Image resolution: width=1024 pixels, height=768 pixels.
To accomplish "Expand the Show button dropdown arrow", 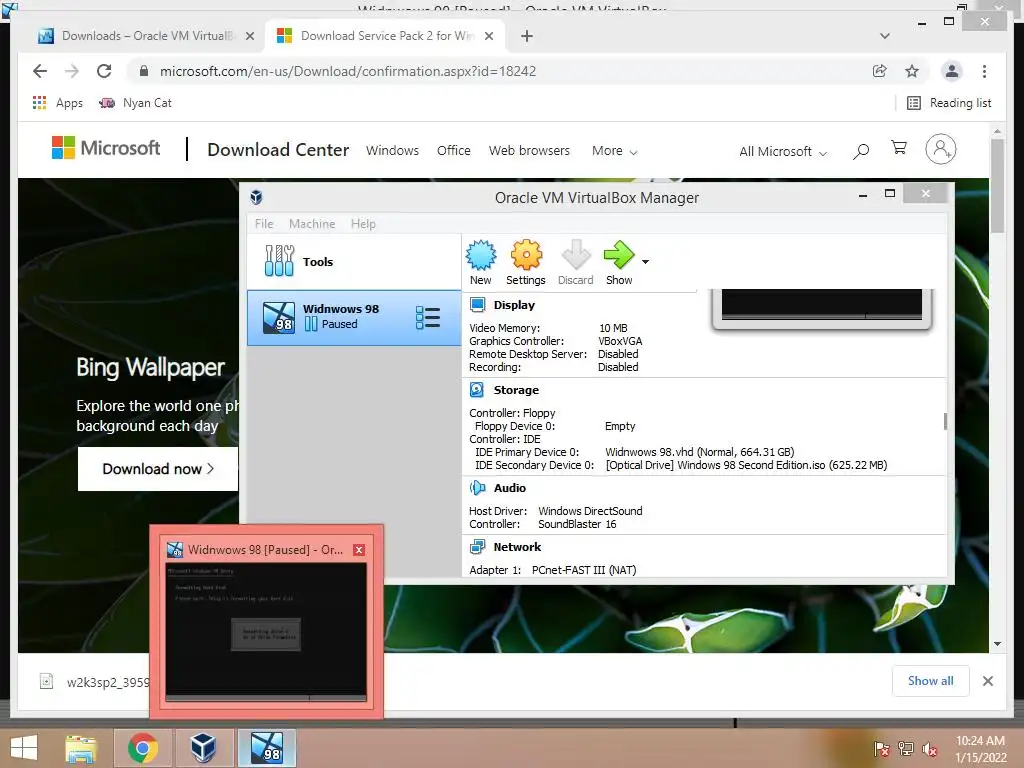I will [645, 262].
